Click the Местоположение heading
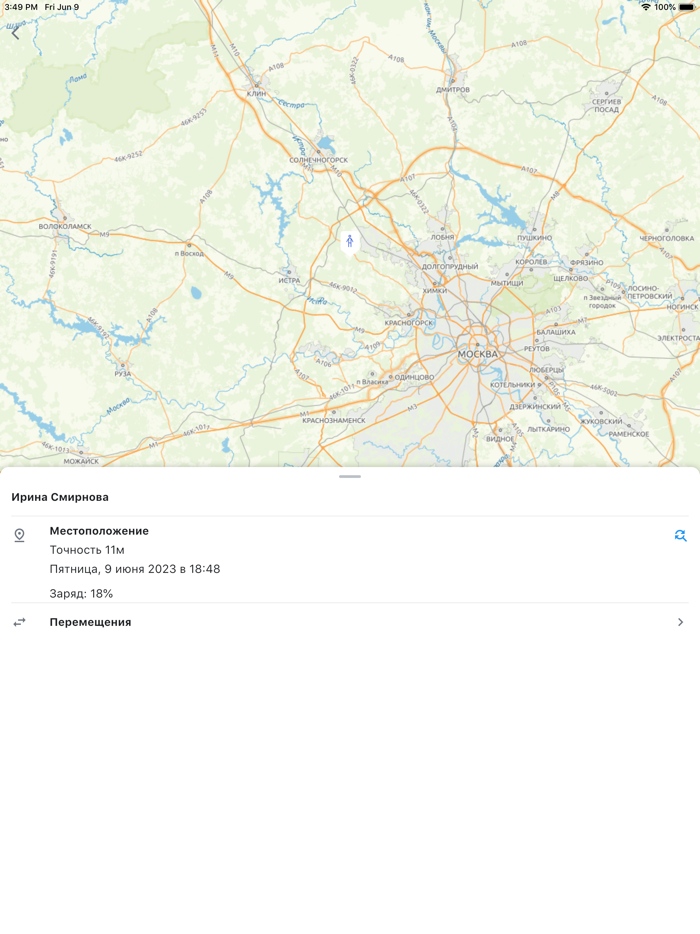This screenshot has height=934, width=700. tap(99, 531)
